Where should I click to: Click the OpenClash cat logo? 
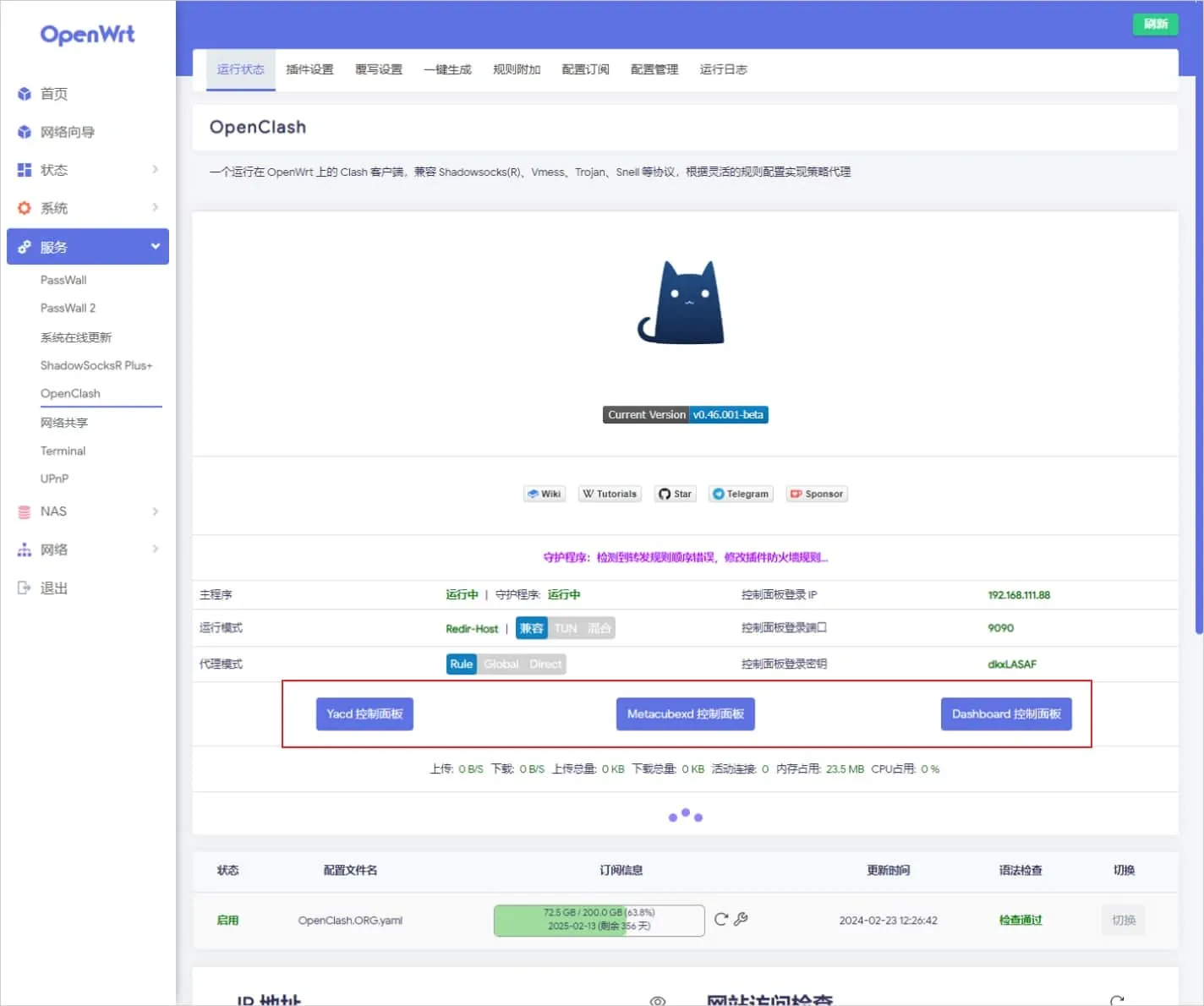(x=681, y=303)
